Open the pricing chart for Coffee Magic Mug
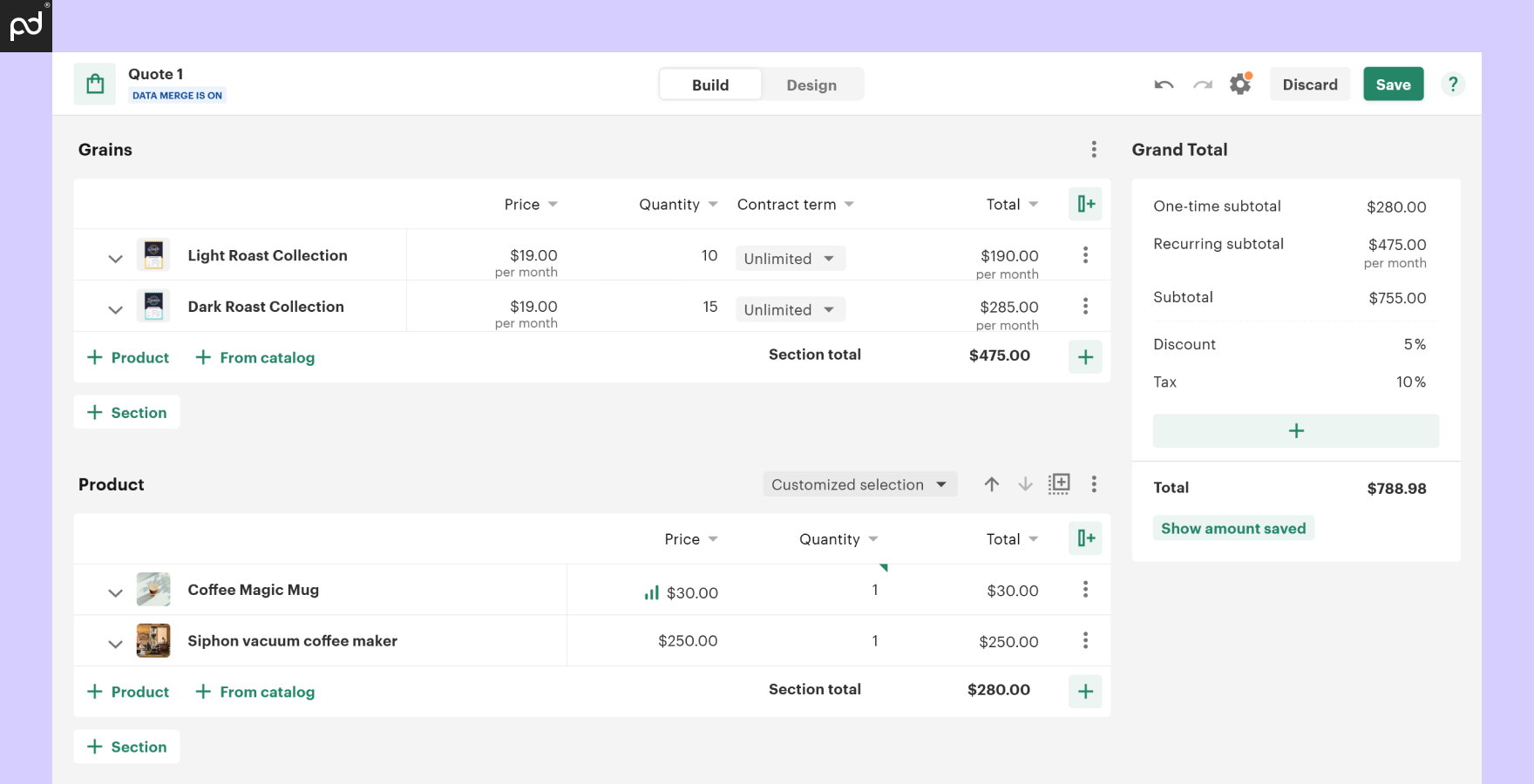 click(651, 592)
